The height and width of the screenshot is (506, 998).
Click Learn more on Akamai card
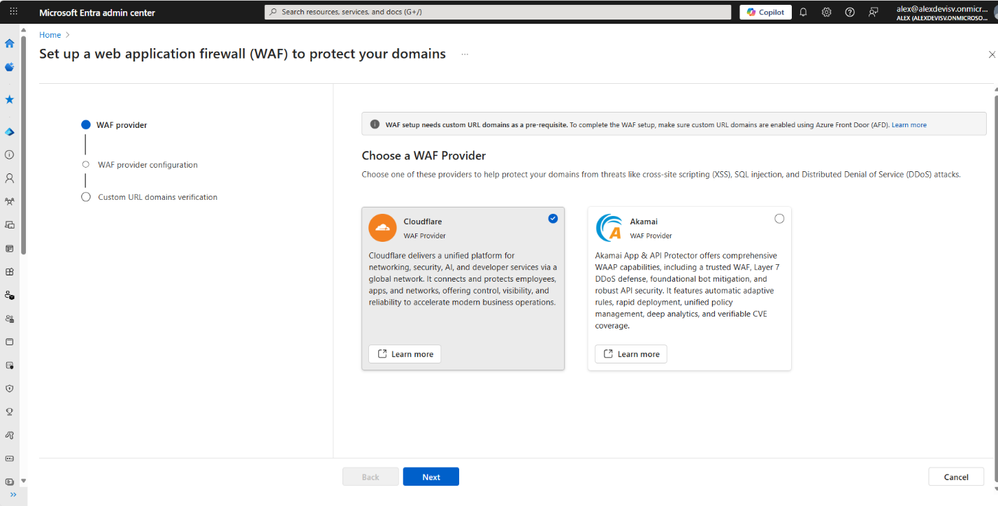631,354
